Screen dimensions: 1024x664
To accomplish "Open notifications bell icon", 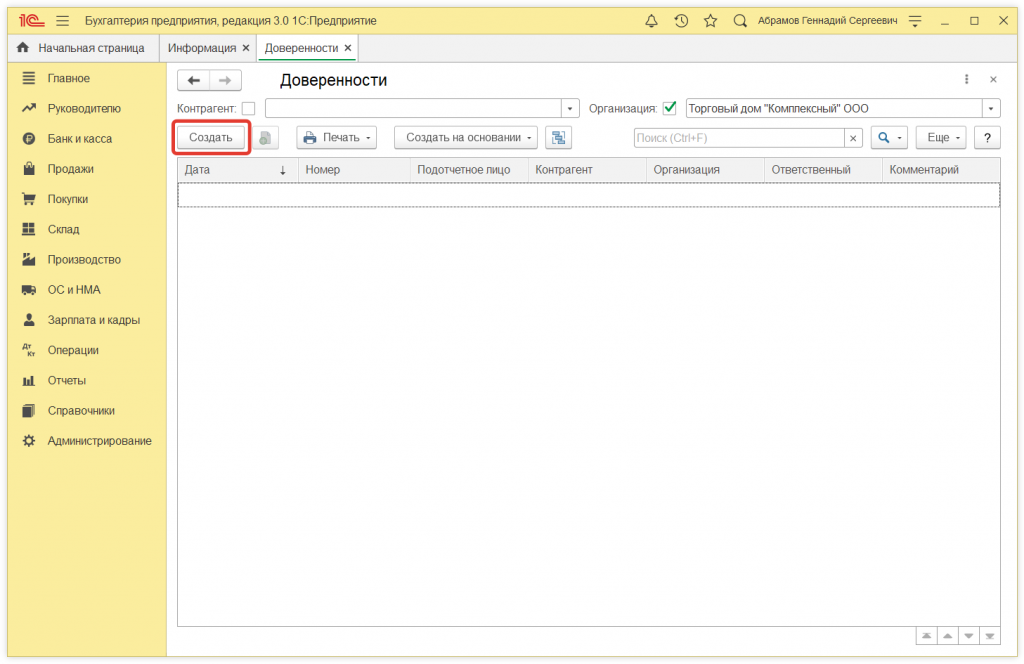I will 652,20.
